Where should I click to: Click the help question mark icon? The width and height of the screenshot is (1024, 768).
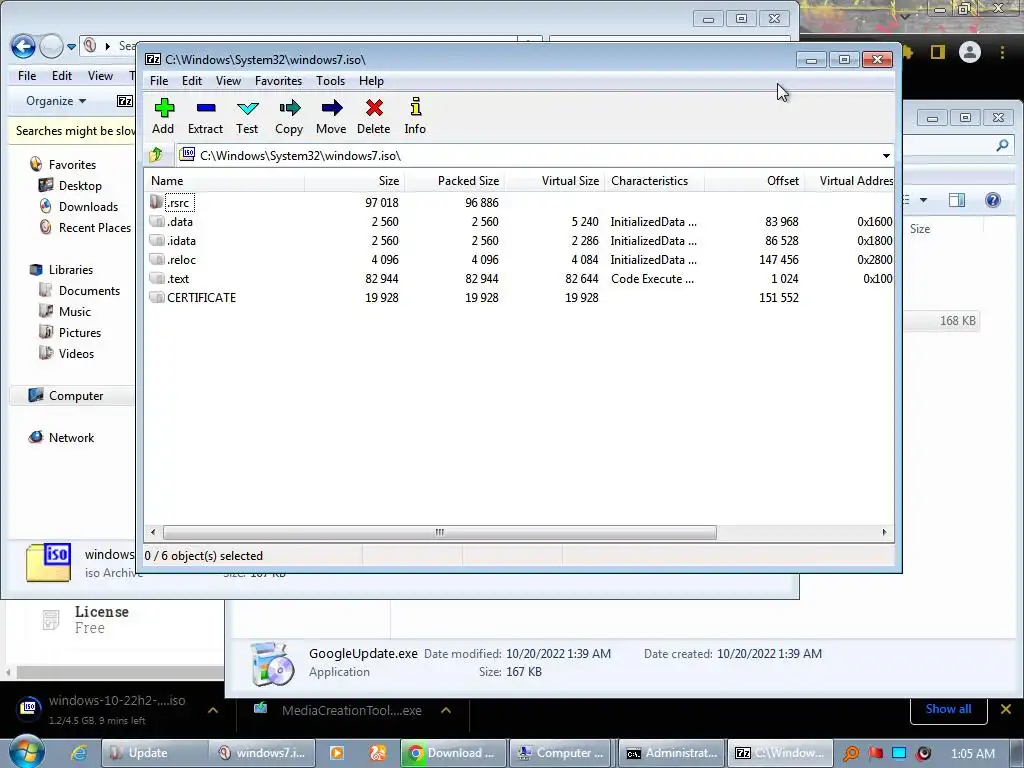[x=993, y=200]
